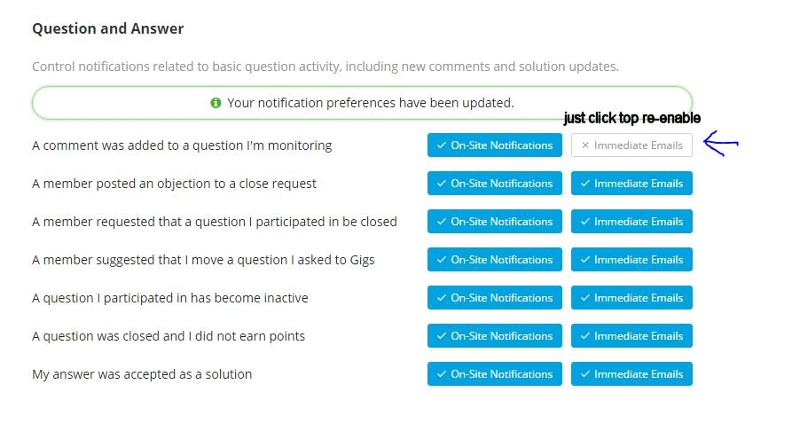This screenshot has width=800, height=423.
Task: Disable Immediate Emails for close request objections
Action: click(x=632, y=183)
